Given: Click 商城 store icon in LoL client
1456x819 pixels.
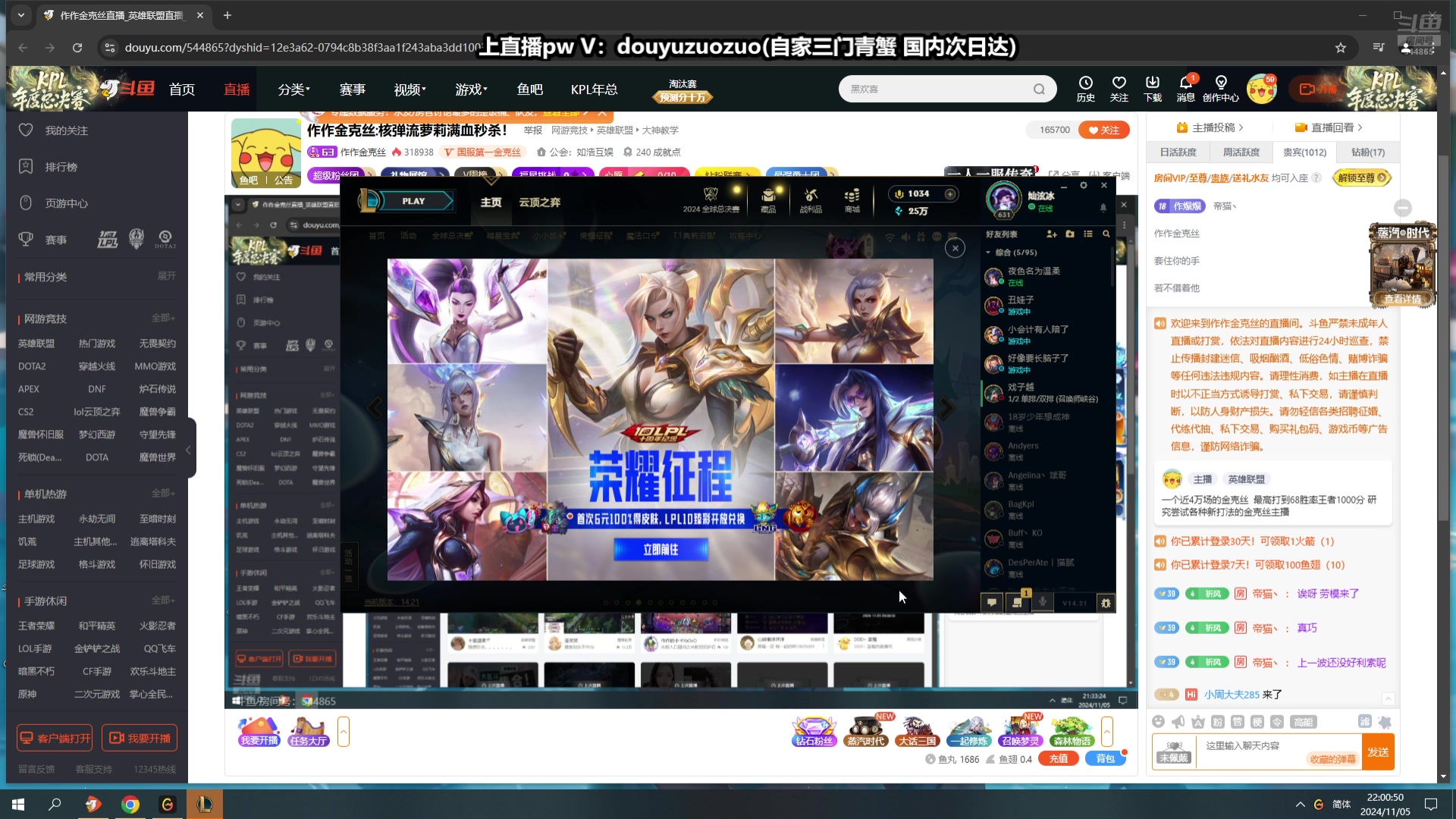Looking at the screenshot, I should [852, 201].
